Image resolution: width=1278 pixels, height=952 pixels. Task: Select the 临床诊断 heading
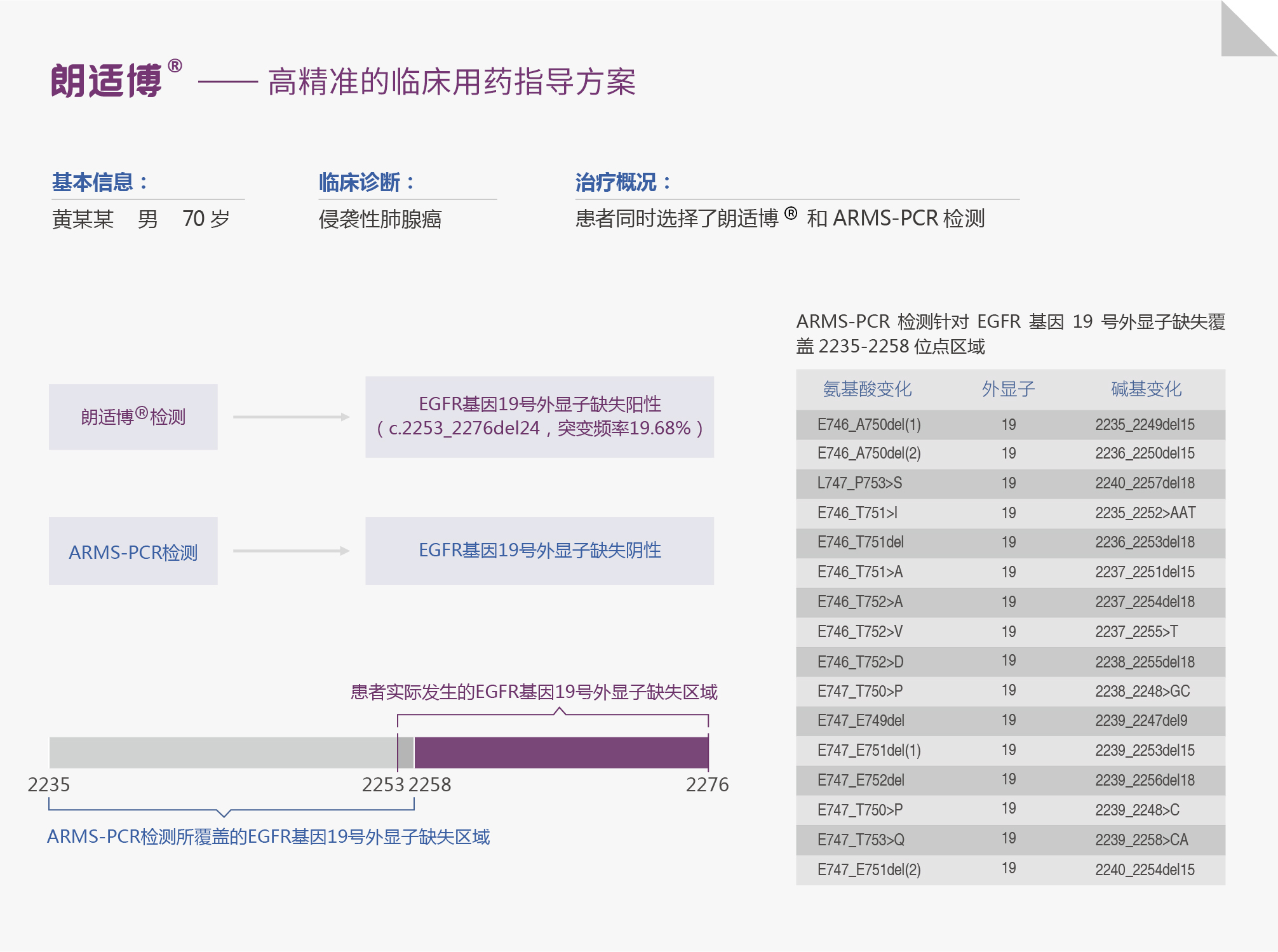tap(367, 182)
